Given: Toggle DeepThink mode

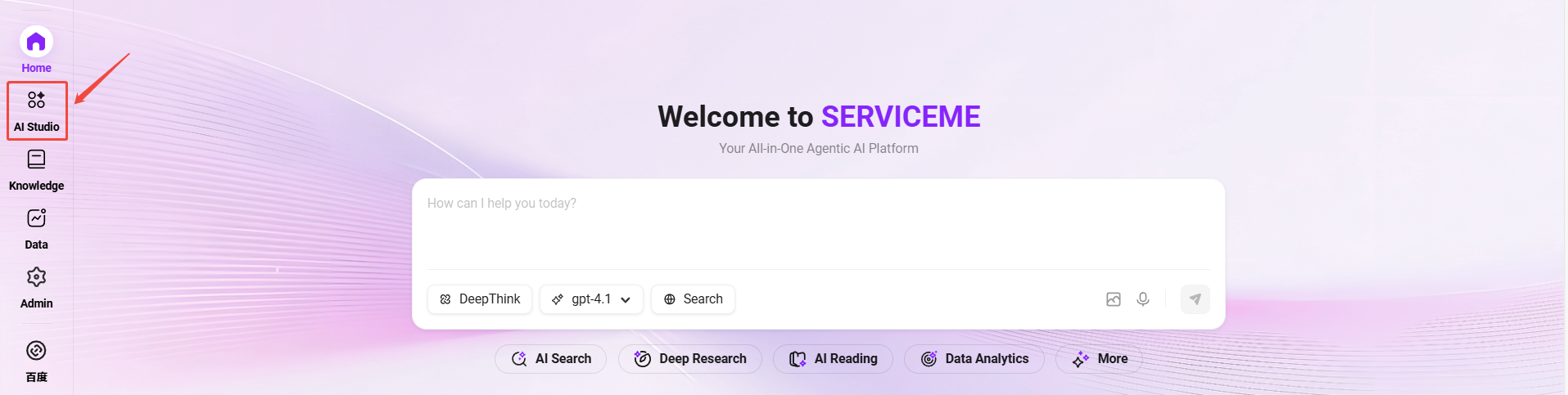Looking at the screenshot, I should pyautogui.click(x=480, y=299).
